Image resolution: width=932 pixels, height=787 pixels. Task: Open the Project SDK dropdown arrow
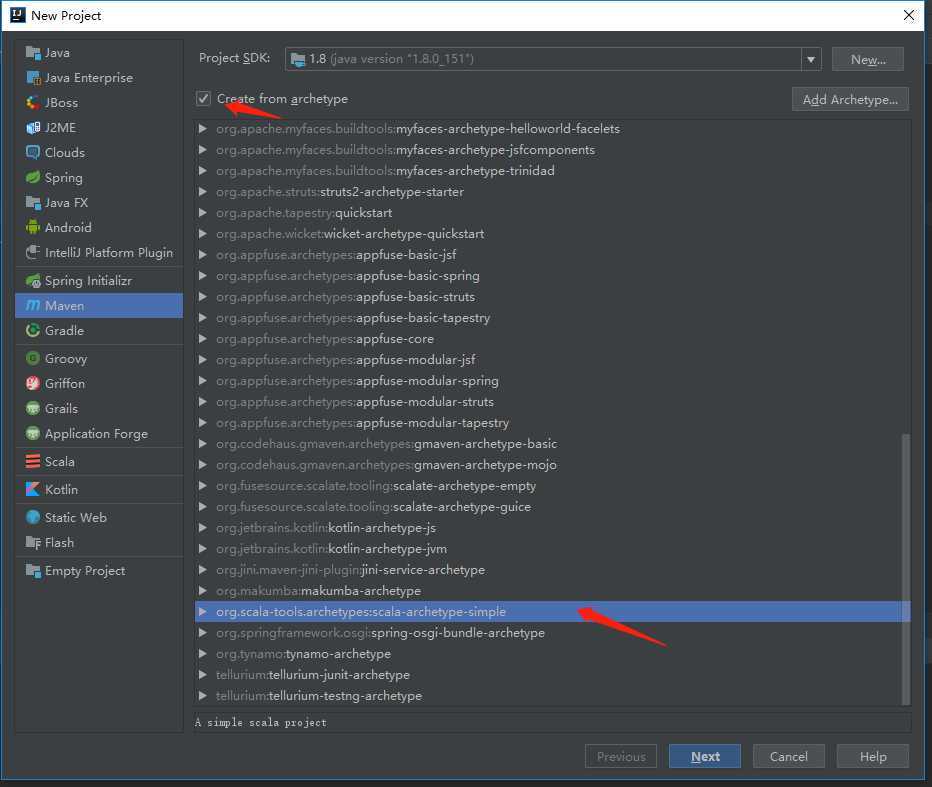tap(811, 59)
